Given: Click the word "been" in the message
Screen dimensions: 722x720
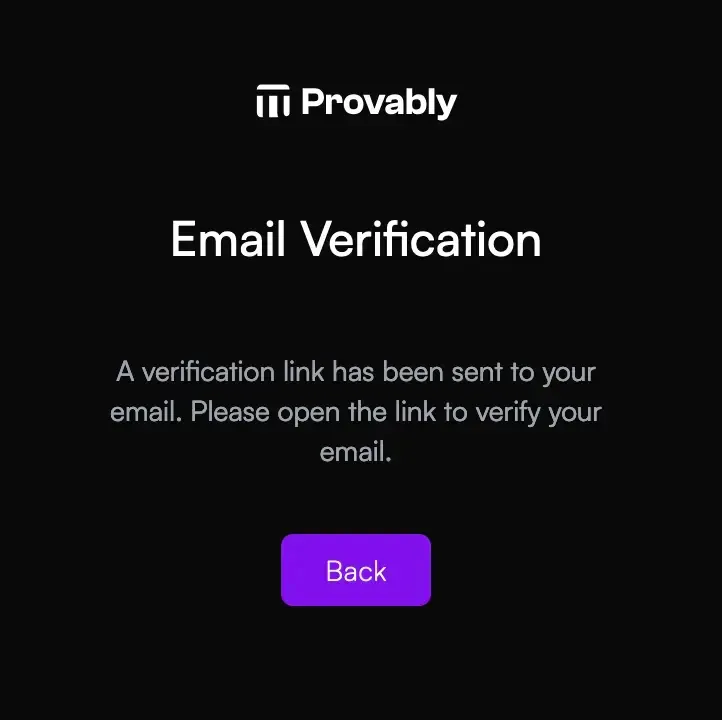Looking at the screenshot, I should (413, 372).
